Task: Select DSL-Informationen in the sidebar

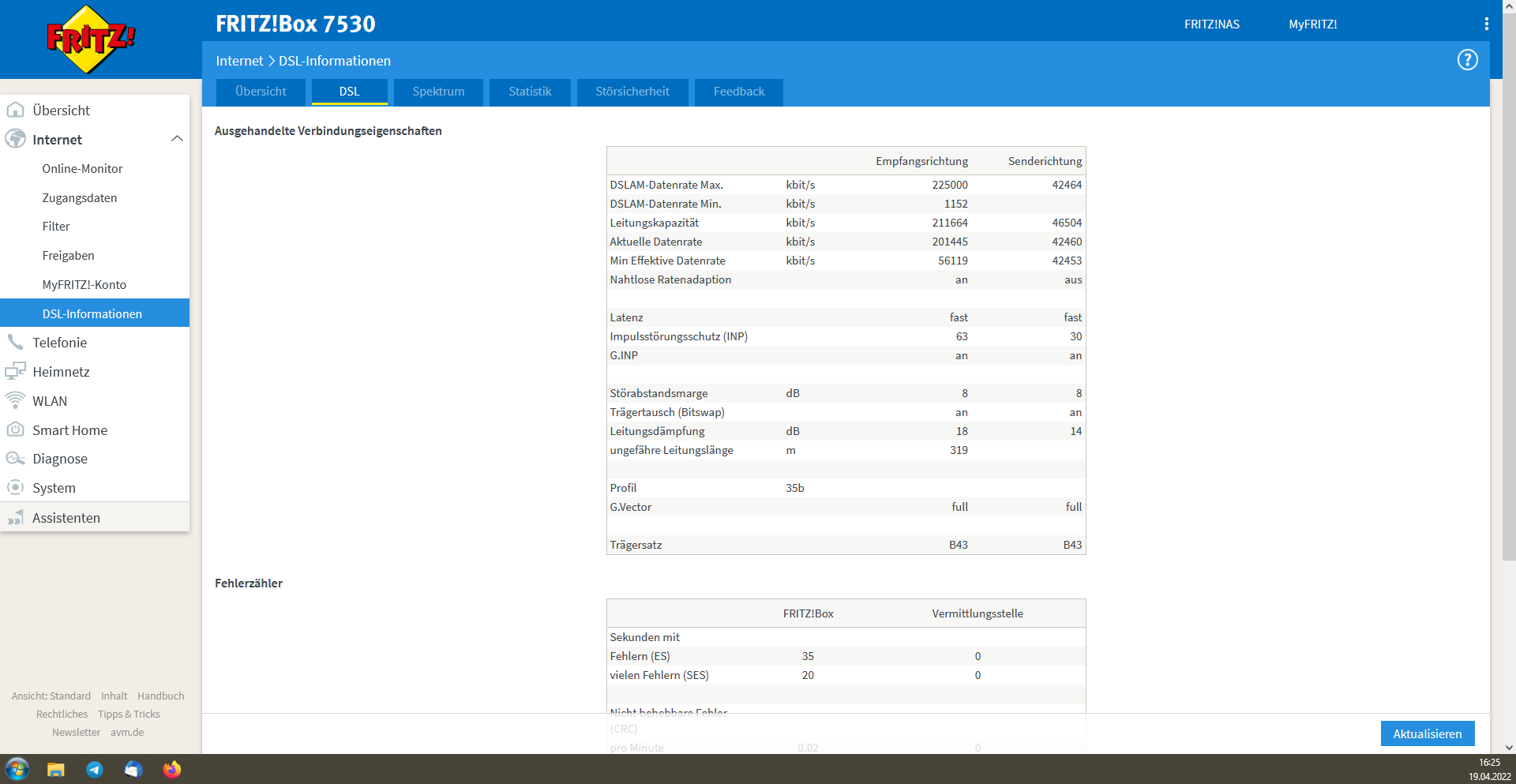Action: click(x=95, y=313)
